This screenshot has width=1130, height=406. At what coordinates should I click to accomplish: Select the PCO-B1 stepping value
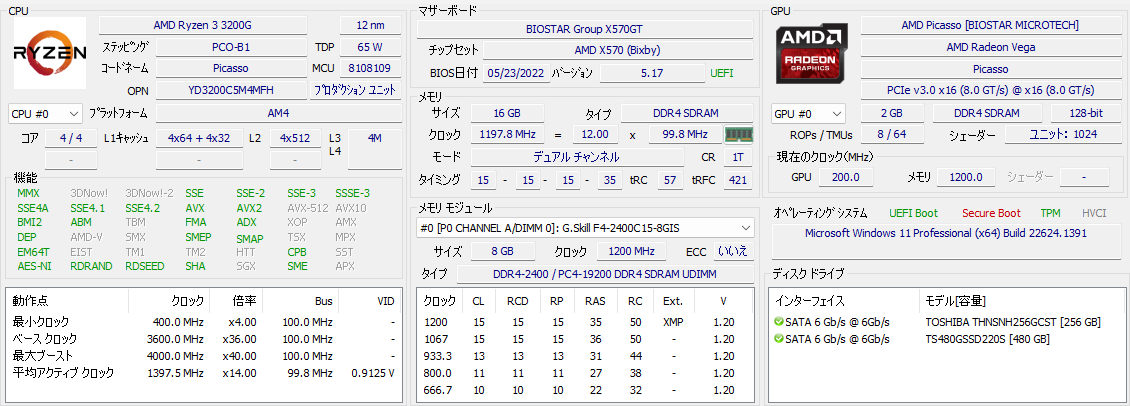(231, 47)
